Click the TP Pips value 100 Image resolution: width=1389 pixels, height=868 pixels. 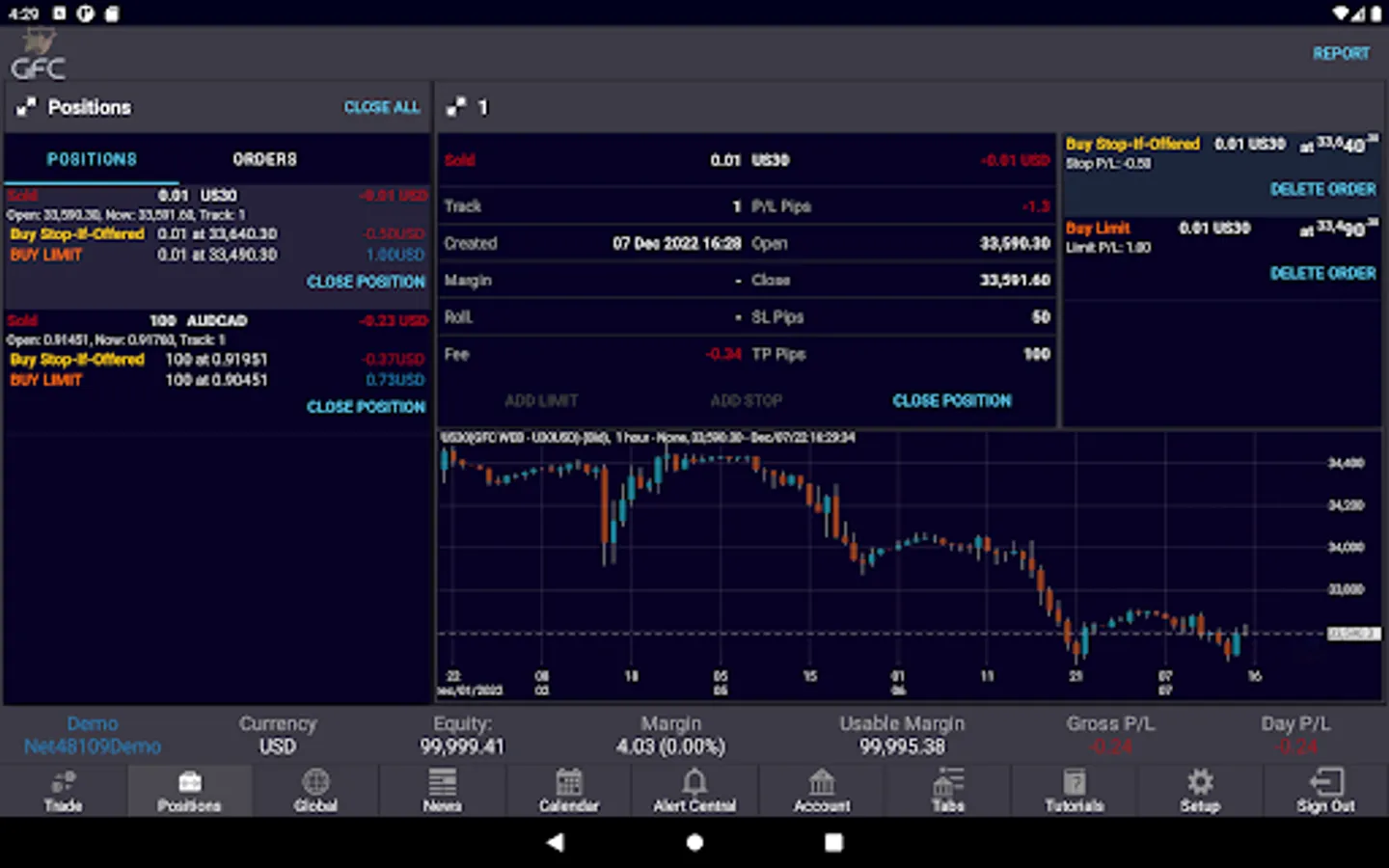[x=1037, y=354]
